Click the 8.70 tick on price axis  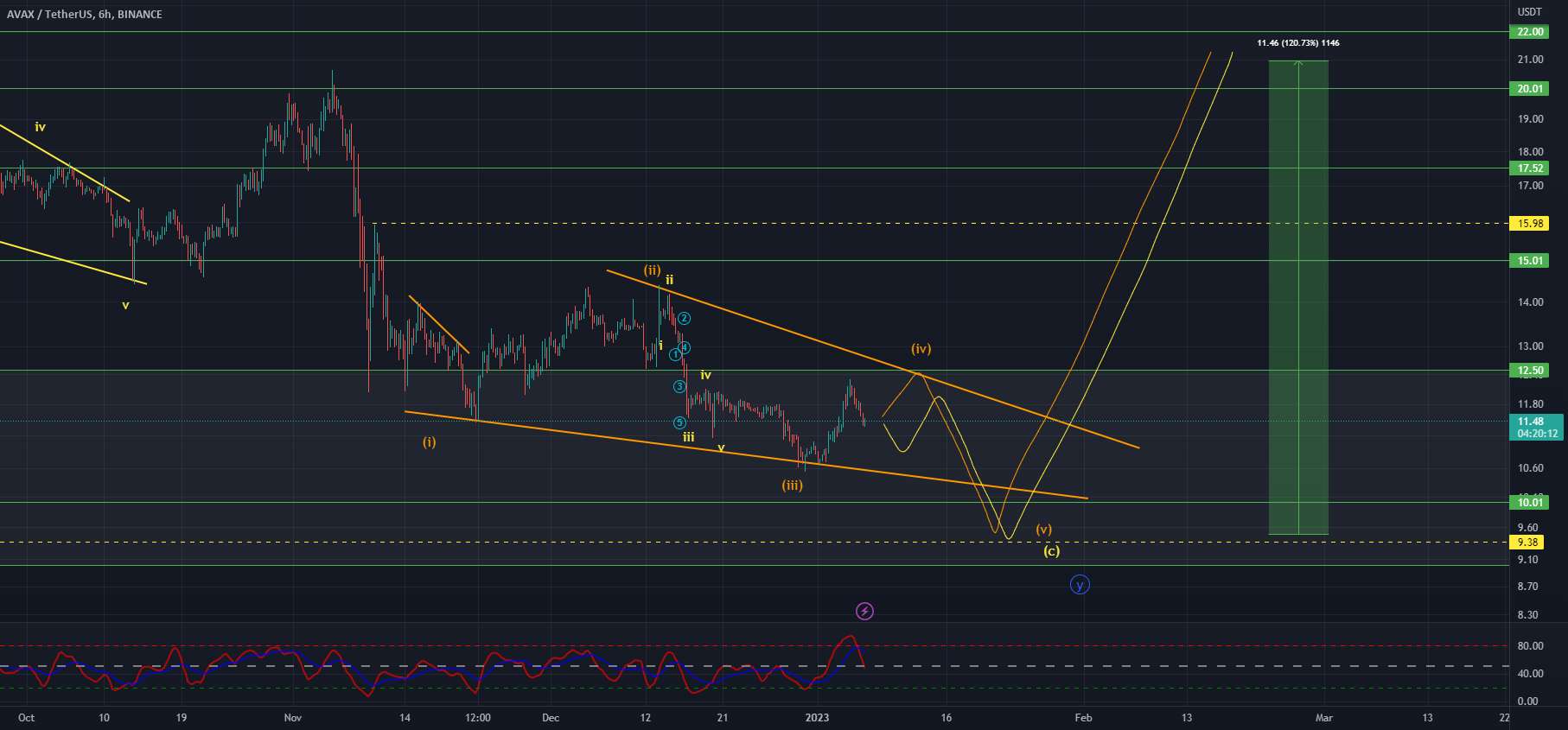[1527, 587]
